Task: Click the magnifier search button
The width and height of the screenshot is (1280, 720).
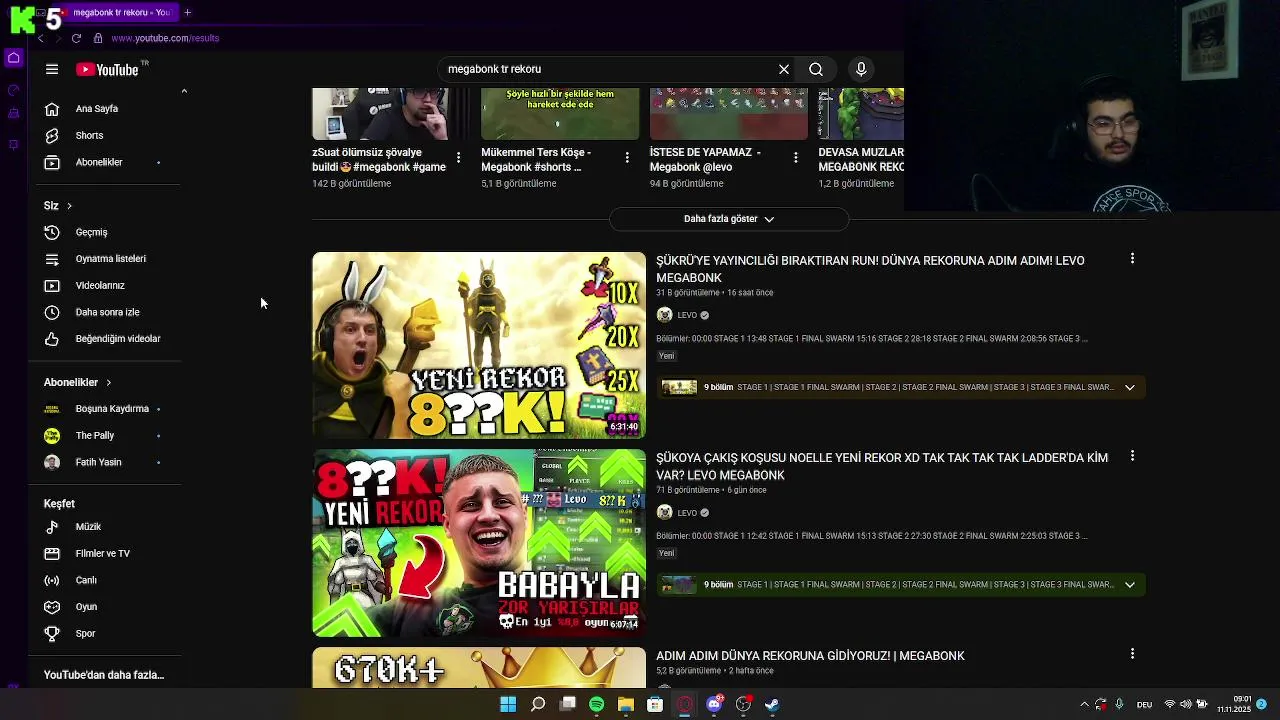Action: tap(816, 69)
